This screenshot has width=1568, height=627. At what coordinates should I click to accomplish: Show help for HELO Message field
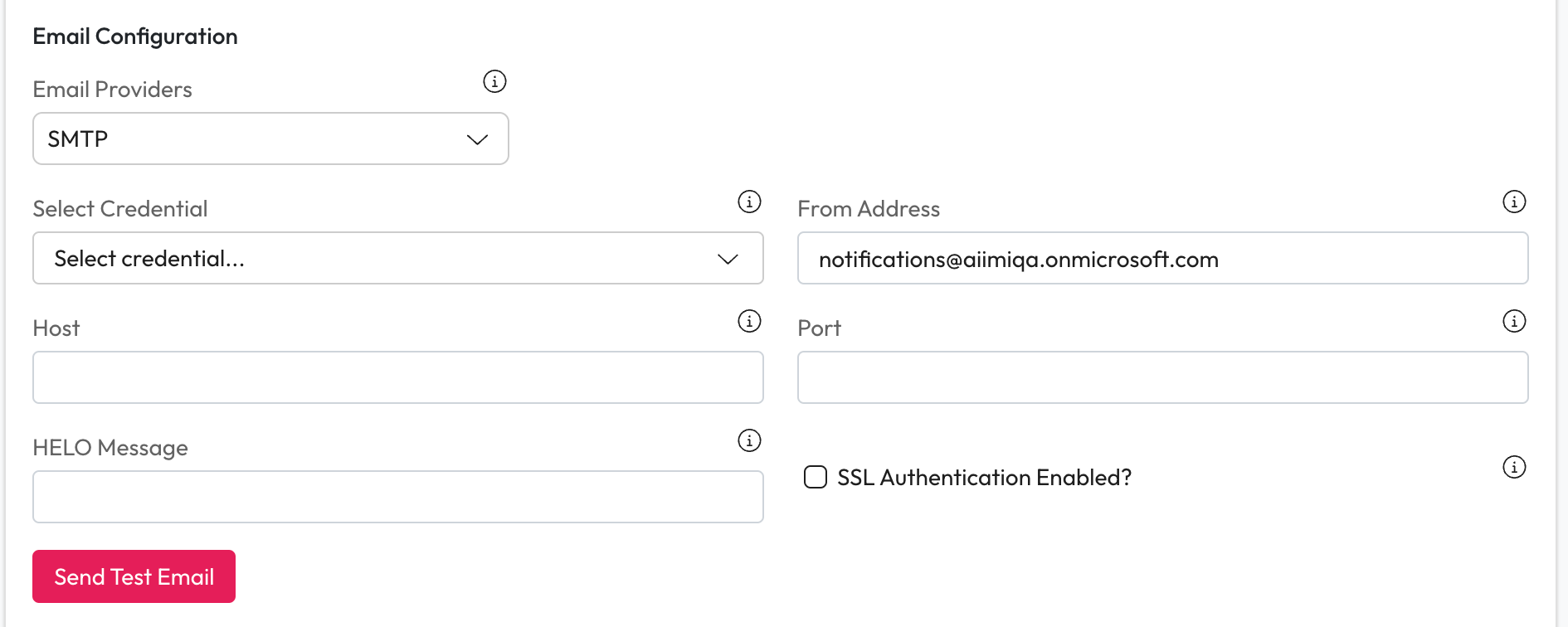coord(749,440)
